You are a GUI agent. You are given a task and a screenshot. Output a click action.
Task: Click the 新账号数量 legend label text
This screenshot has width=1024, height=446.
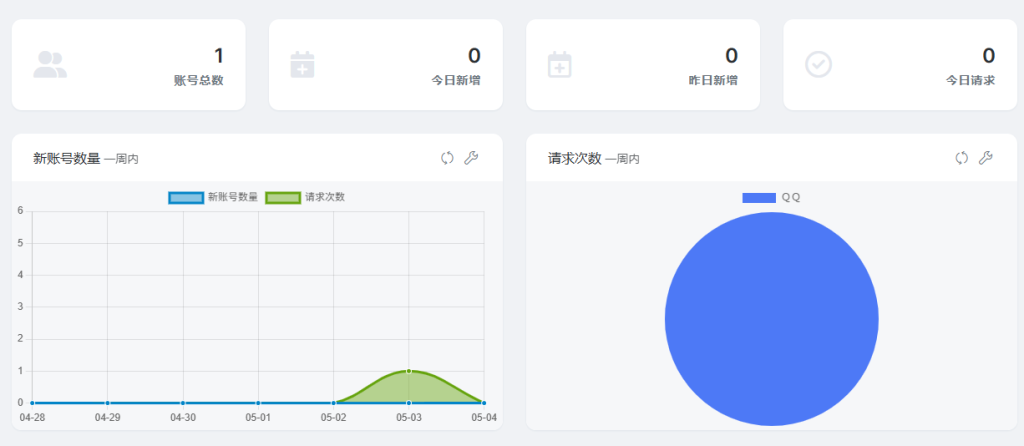(x=233, y=197)
